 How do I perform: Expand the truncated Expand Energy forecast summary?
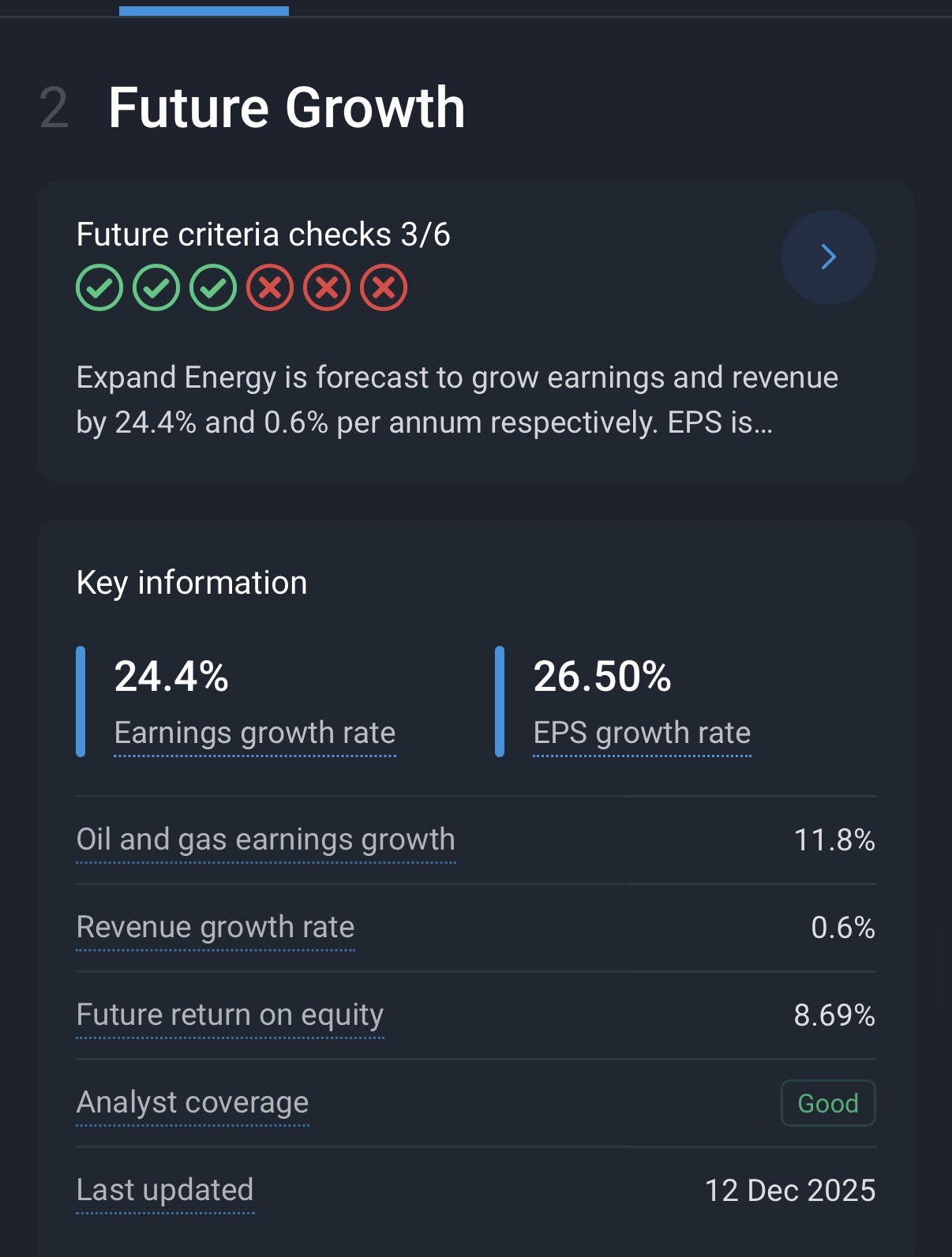(x=458, y=400)
